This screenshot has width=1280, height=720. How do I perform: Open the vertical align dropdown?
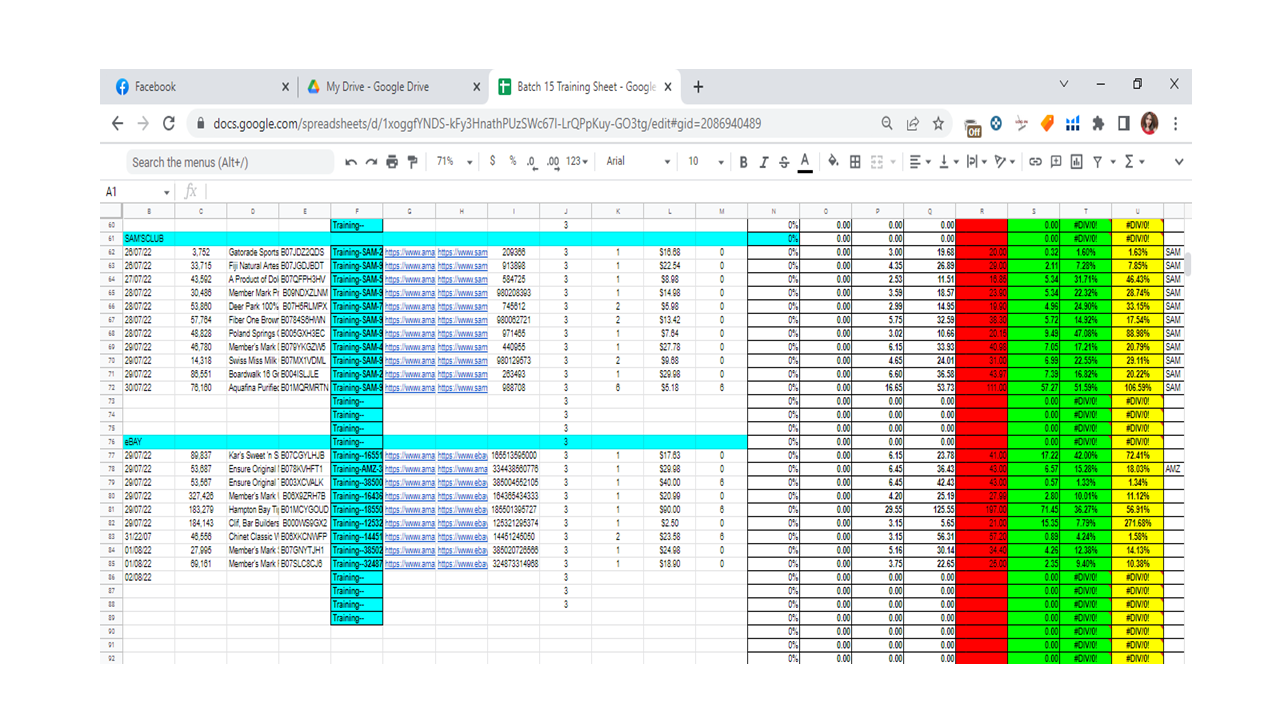pyautogui.click(x=947, y=162)
